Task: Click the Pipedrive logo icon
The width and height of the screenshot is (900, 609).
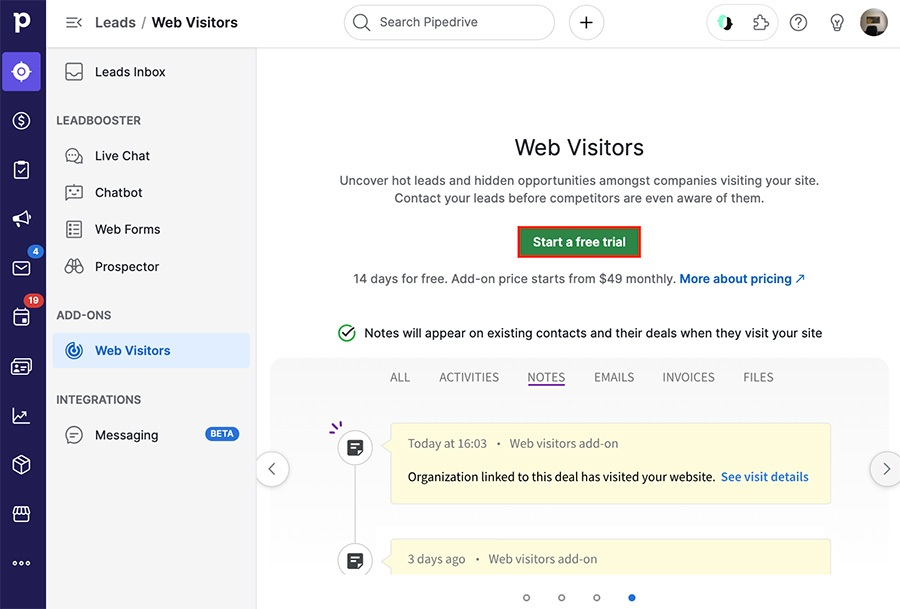Action: tap(21, 22)
